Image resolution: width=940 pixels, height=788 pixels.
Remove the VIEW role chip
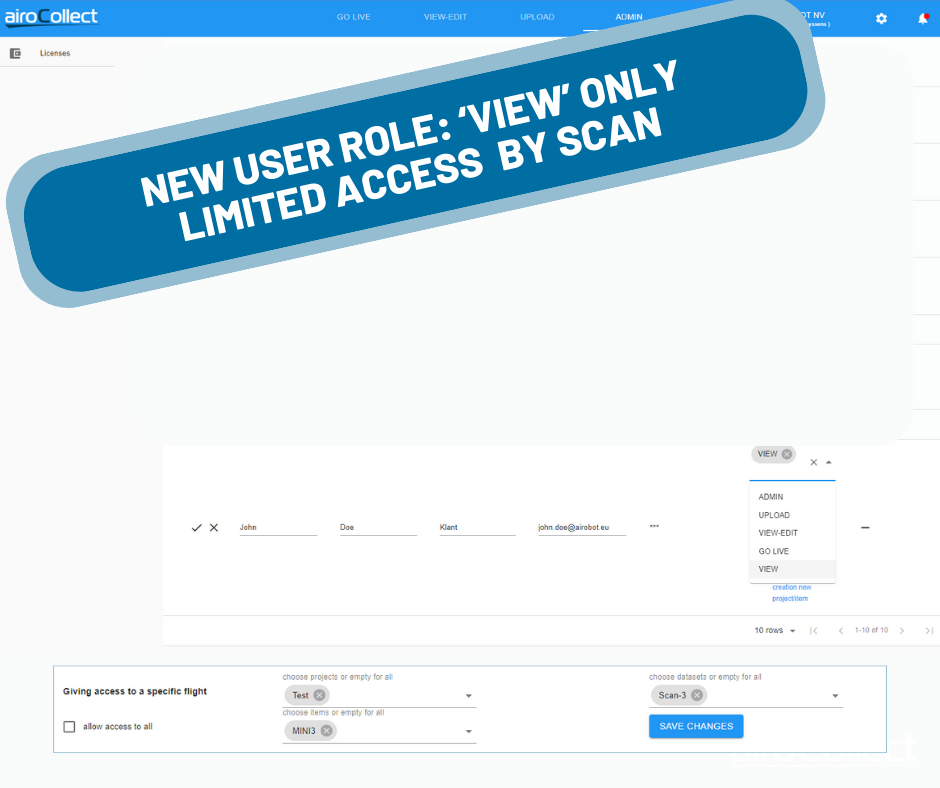tap(787, 454)
